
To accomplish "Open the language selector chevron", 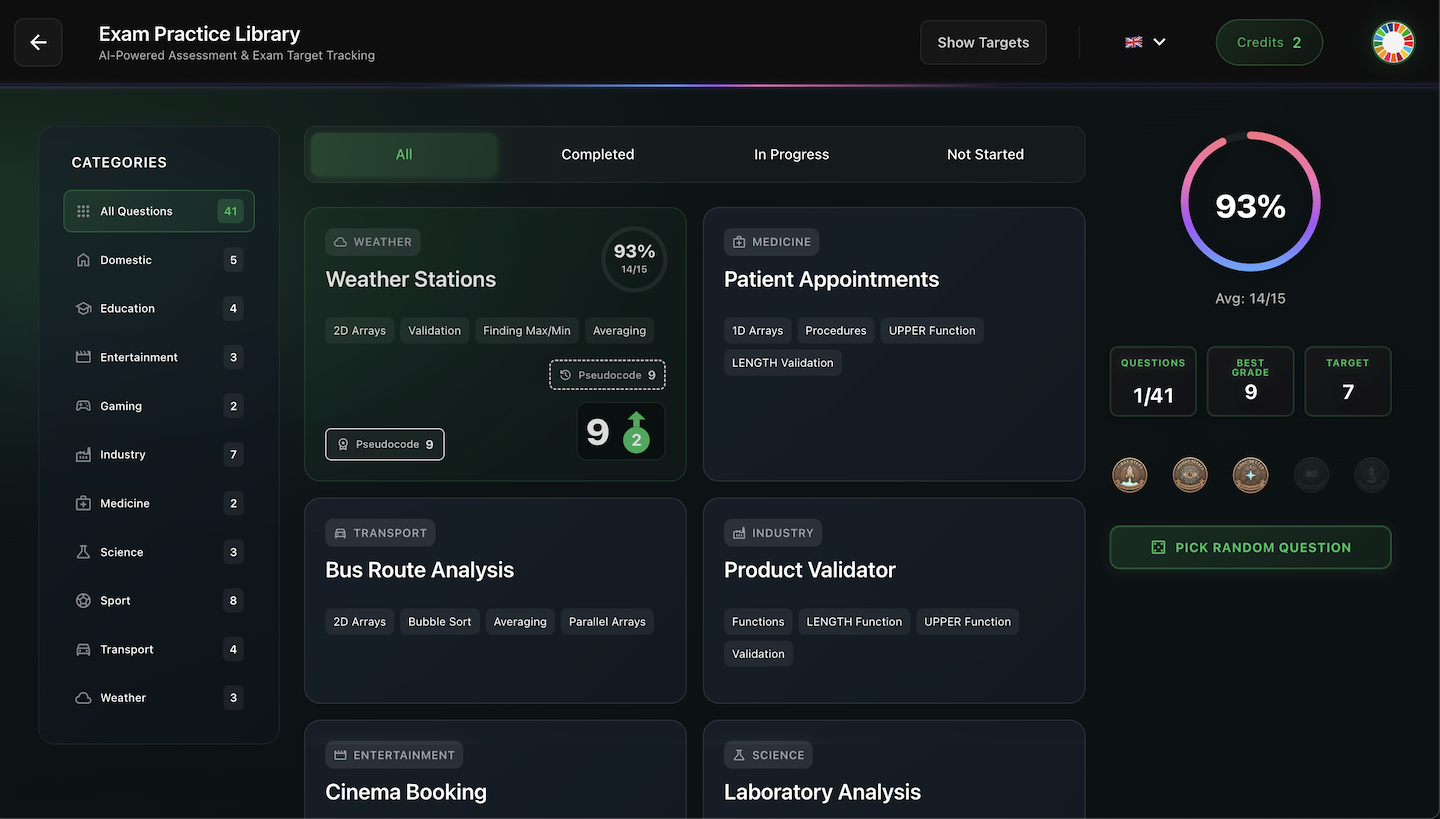I will tap(1159, 42).
